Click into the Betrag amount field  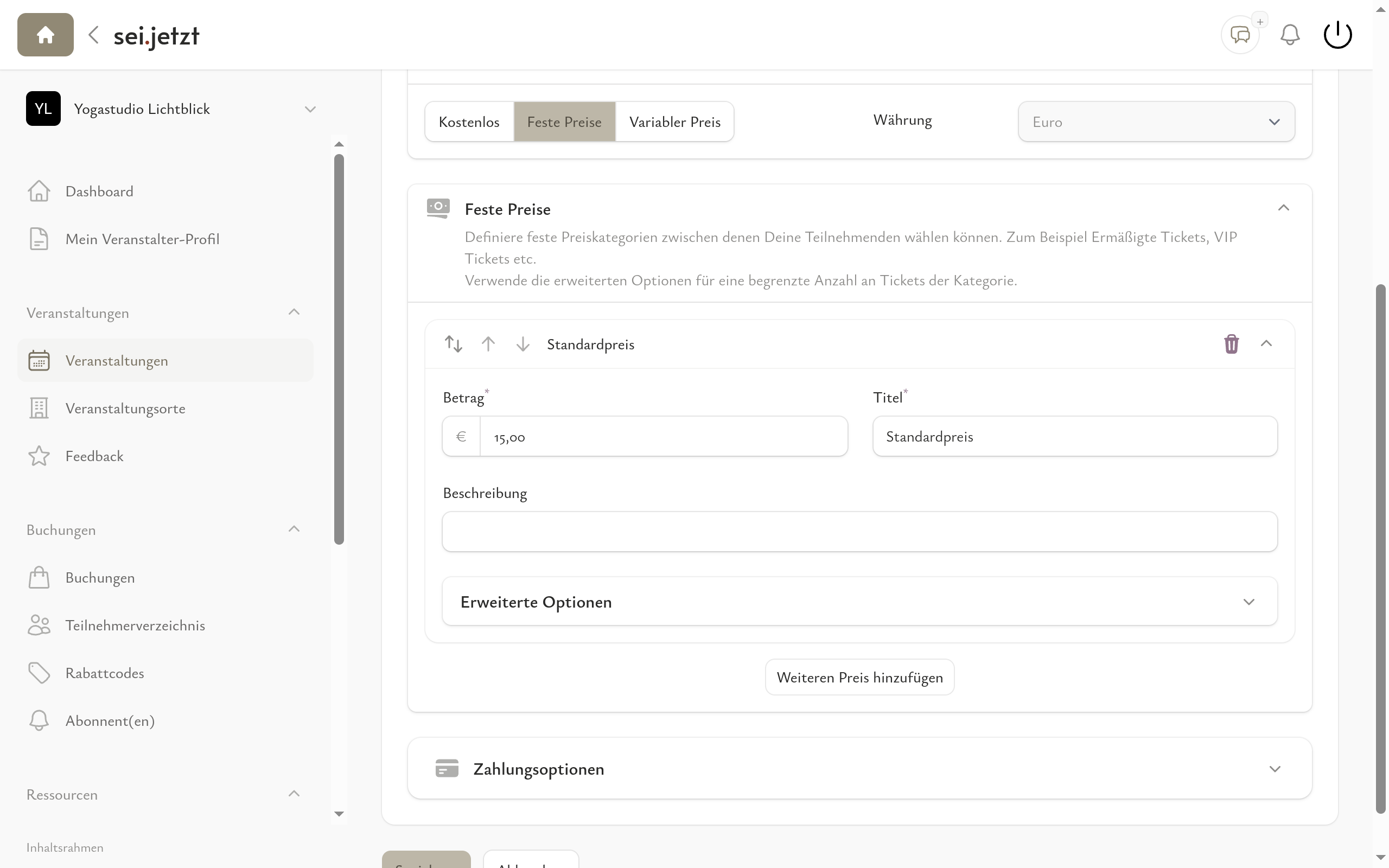point(663,437)
